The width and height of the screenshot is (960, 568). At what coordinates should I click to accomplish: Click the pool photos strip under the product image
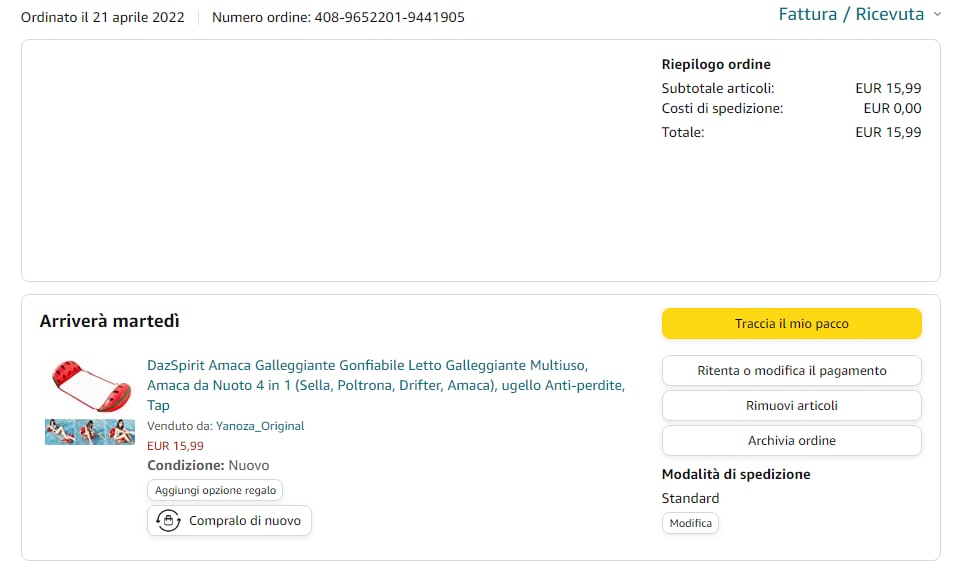pyautogui.click(x=89, y=432)
